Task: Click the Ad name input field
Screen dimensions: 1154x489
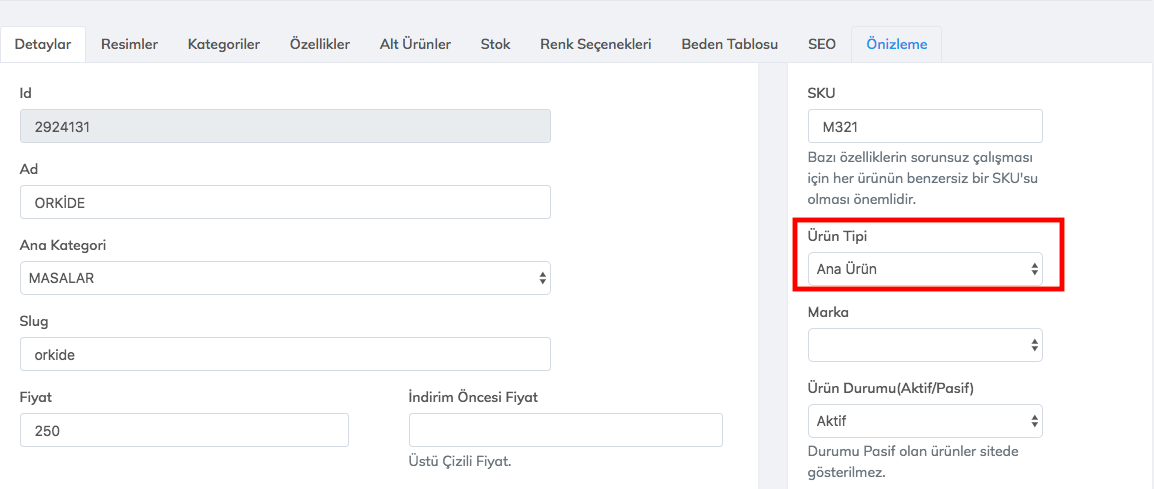Action: tap(285, 202)
